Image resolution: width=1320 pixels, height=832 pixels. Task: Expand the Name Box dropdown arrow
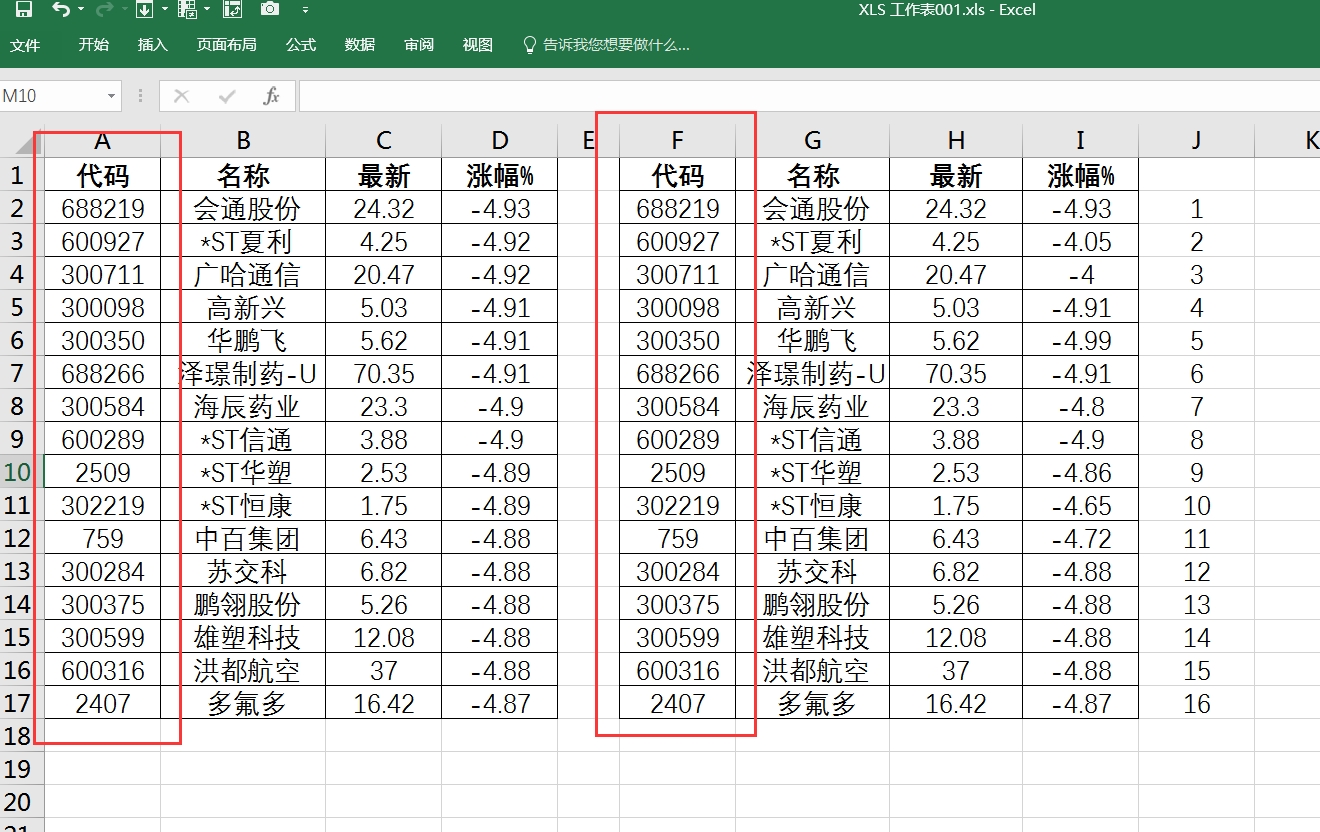[x=110, y=96]
